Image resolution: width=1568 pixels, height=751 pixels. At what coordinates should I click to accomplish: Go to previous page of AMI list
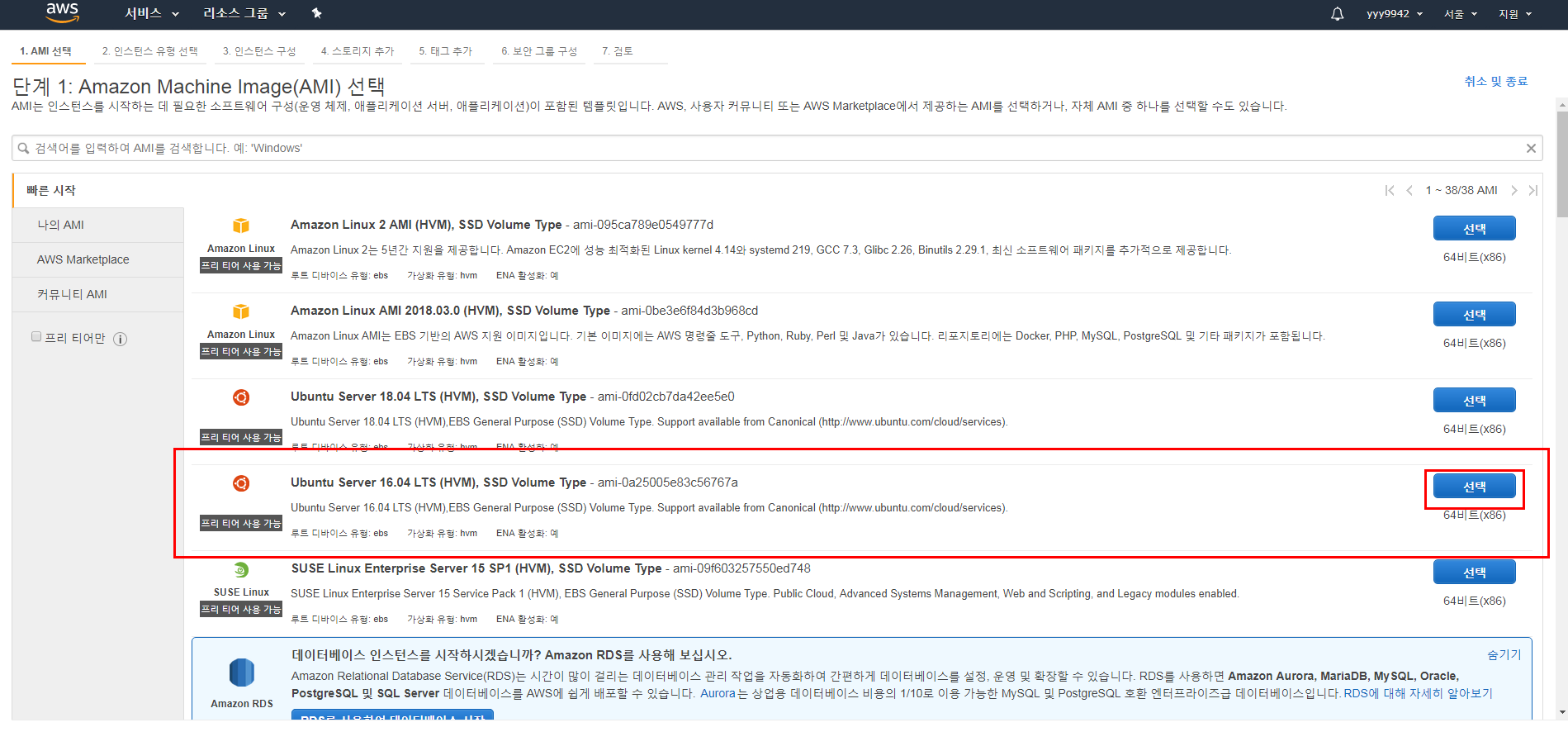click(x=1409, y=191)
